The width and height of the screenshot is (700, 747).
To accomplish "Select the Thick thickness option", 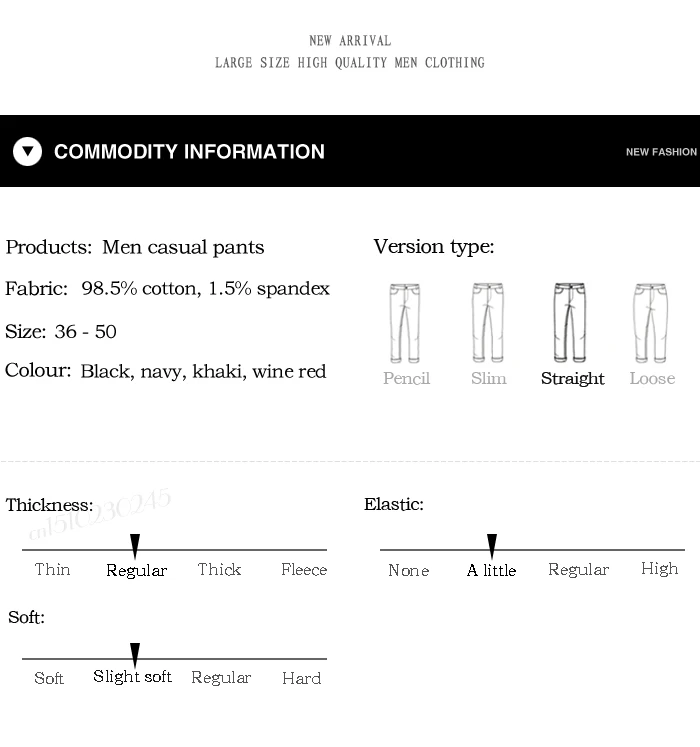I will pos(219,569).
